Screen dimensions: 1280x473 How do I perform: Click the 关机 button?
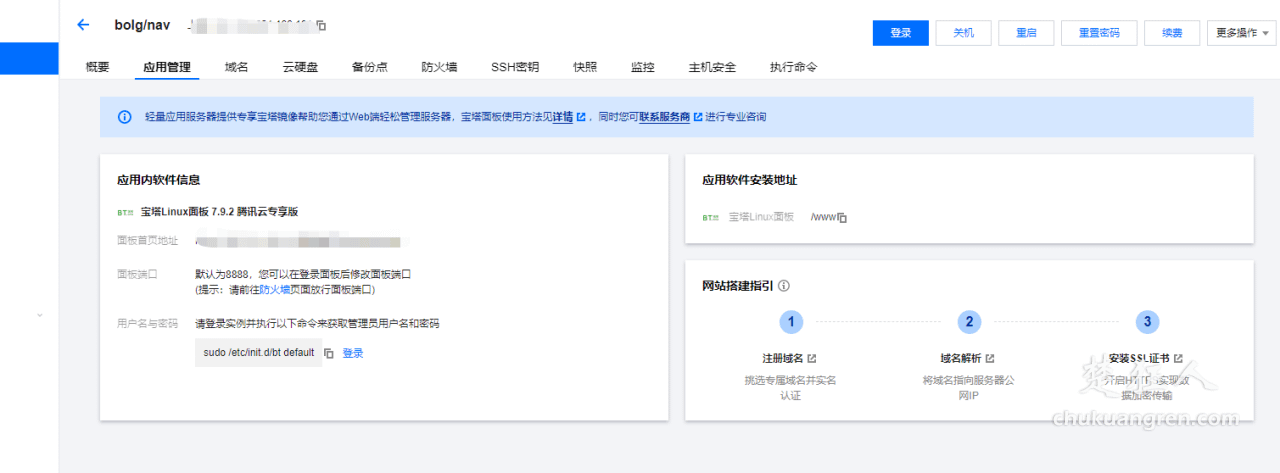coord(964,33)
